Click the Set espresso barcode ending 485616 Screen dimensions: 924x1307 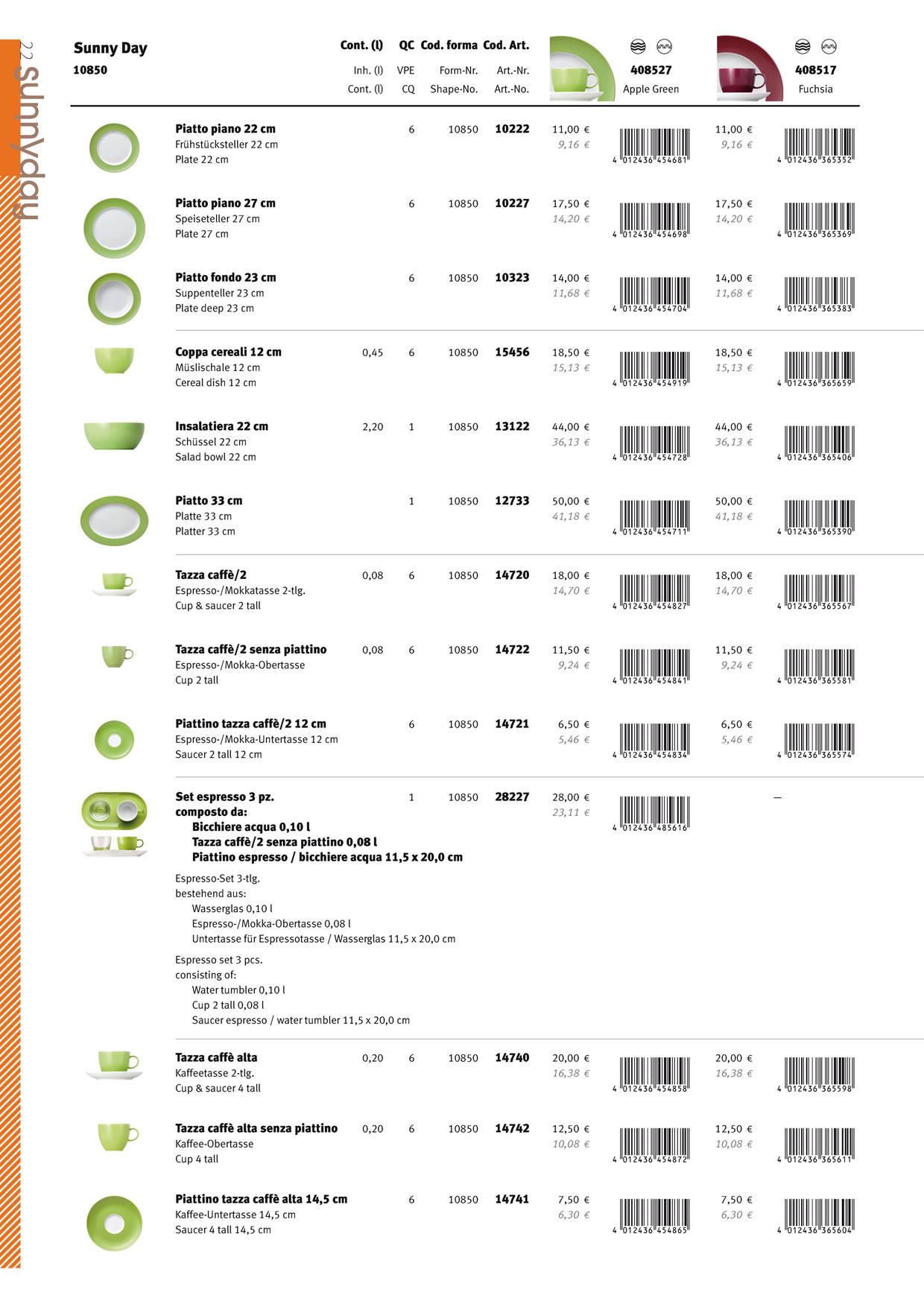654,814
